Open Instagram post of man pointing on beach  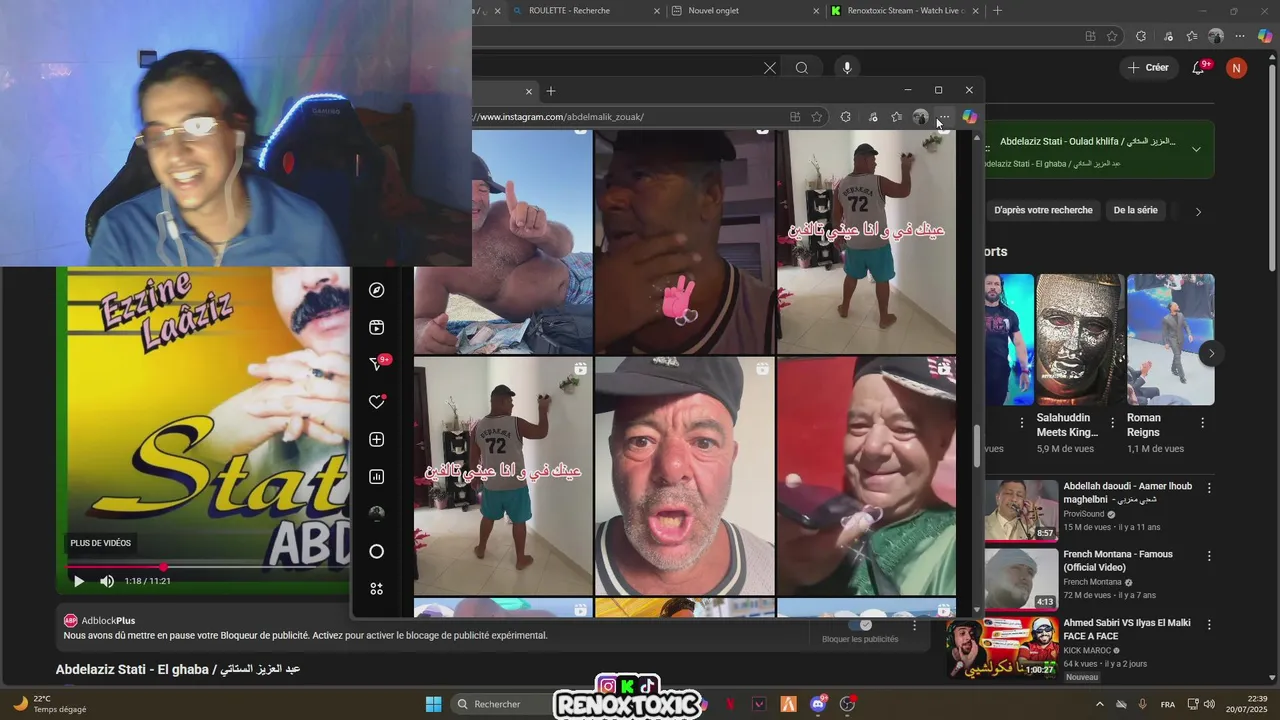click(x=503, y=242)
